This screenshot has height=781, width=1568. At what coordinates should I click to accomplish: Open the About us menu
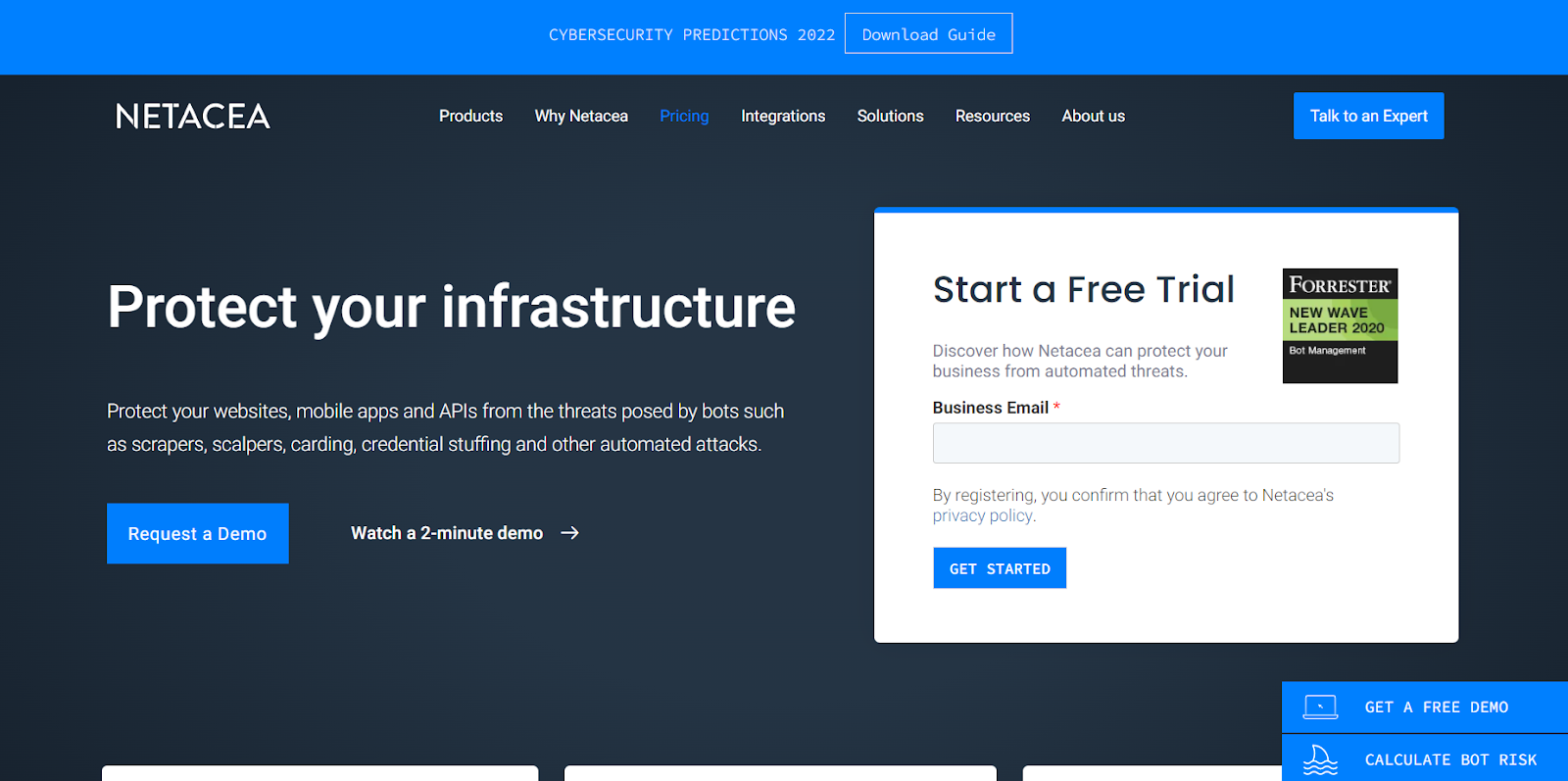coord(1094,116)
